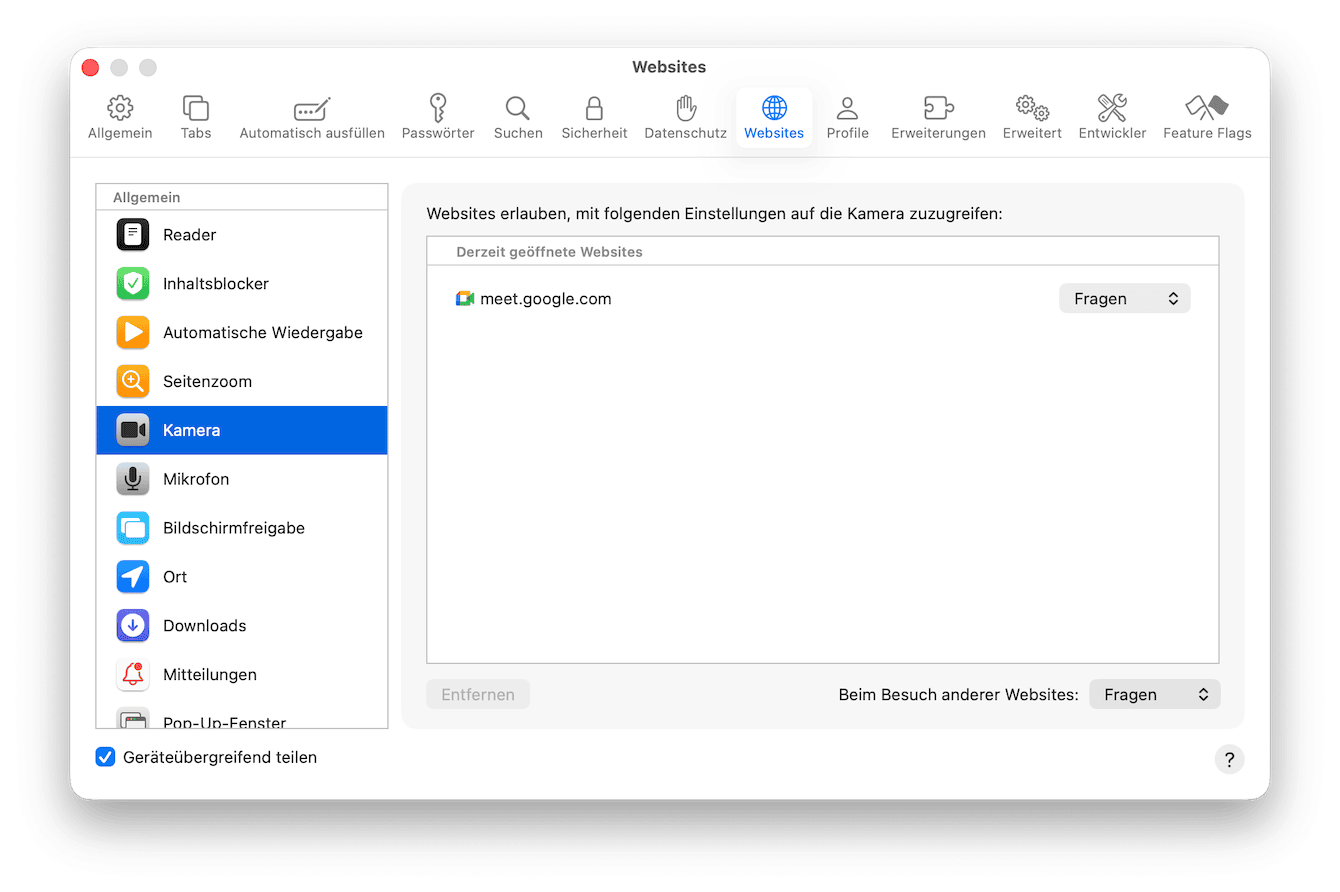The width and height of the screenshot is (1340, 892).
Task: Open the Allgemein settings tab icon
Action: 120,115
